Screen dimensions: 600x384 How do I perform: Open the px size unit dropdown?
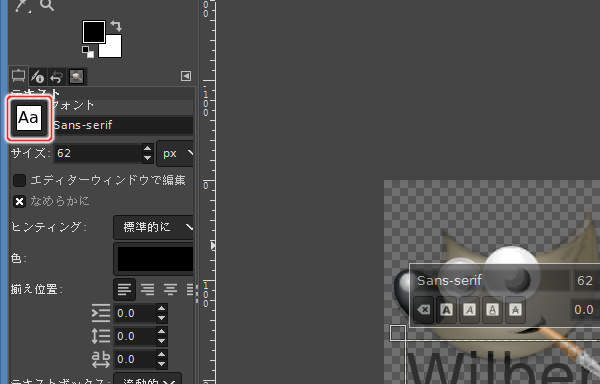coord(175,153)
